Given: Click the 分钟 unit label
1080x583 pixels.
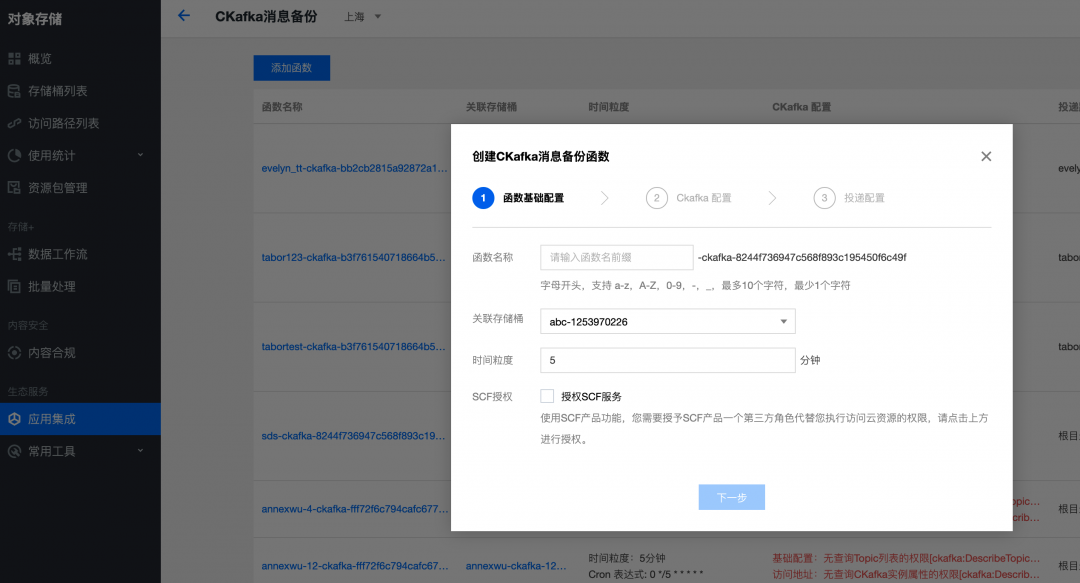Looking at the screenshot, I should coord(810,360).
